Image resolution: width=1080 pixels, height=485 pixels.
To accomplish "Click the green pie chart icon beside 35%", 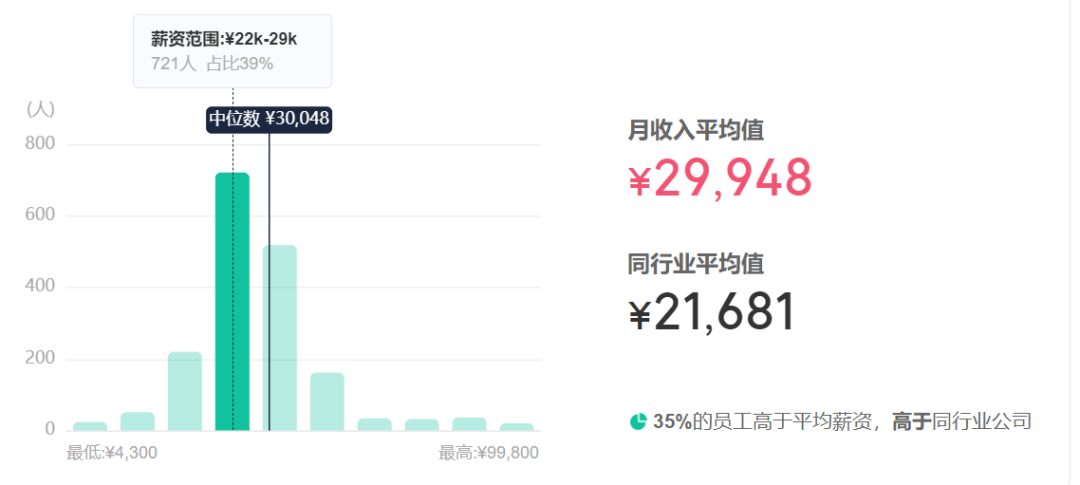I will [638, 421].
